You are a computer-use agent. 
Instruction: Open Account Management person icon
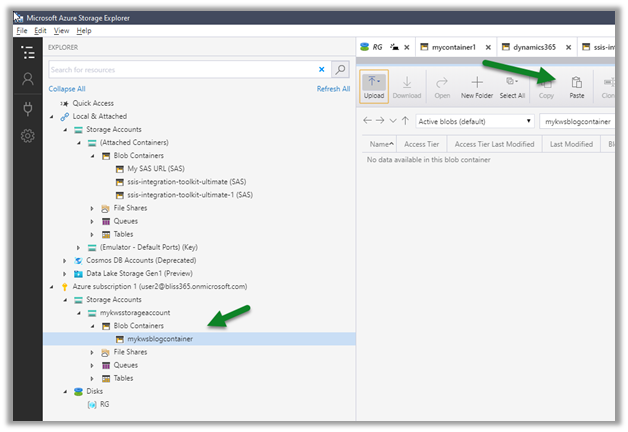coord(28,79)
